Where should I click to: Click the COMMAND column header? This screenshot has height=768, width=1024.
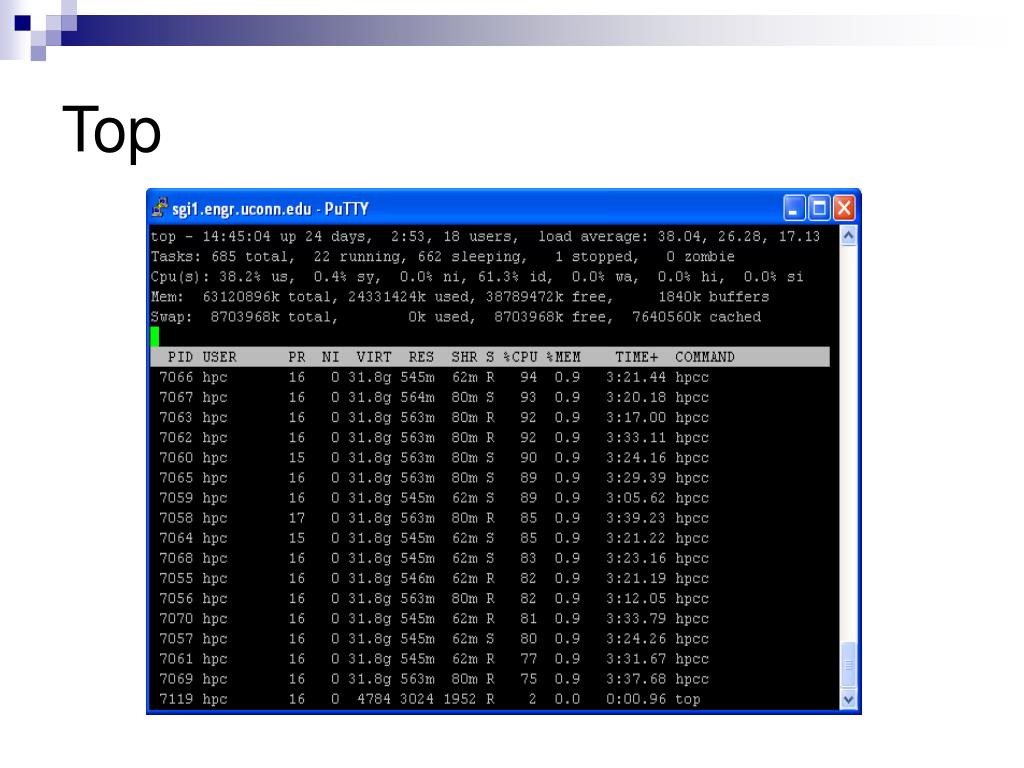point(705,357)
